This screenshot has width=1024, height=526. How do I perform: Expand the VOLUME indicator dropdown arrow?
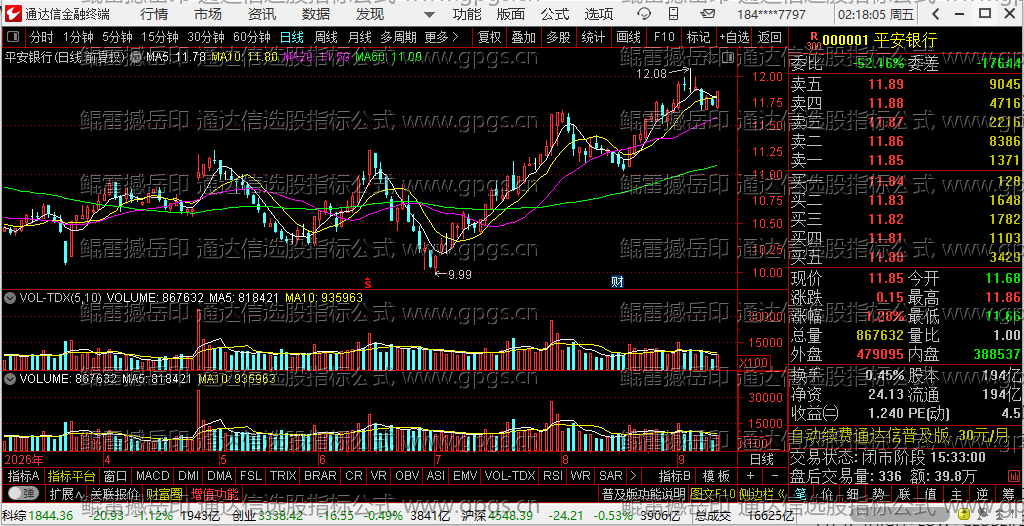(x=10, y=378)
